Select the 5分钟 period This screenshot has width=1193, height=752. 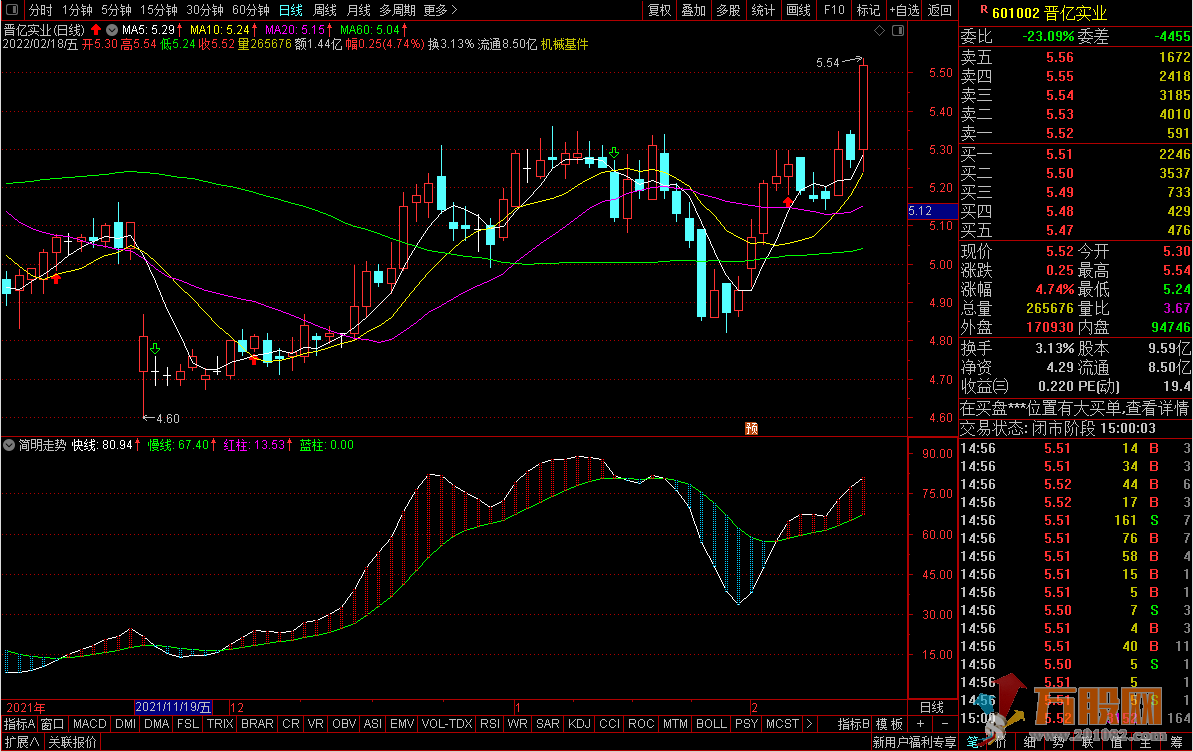point(116,10)
